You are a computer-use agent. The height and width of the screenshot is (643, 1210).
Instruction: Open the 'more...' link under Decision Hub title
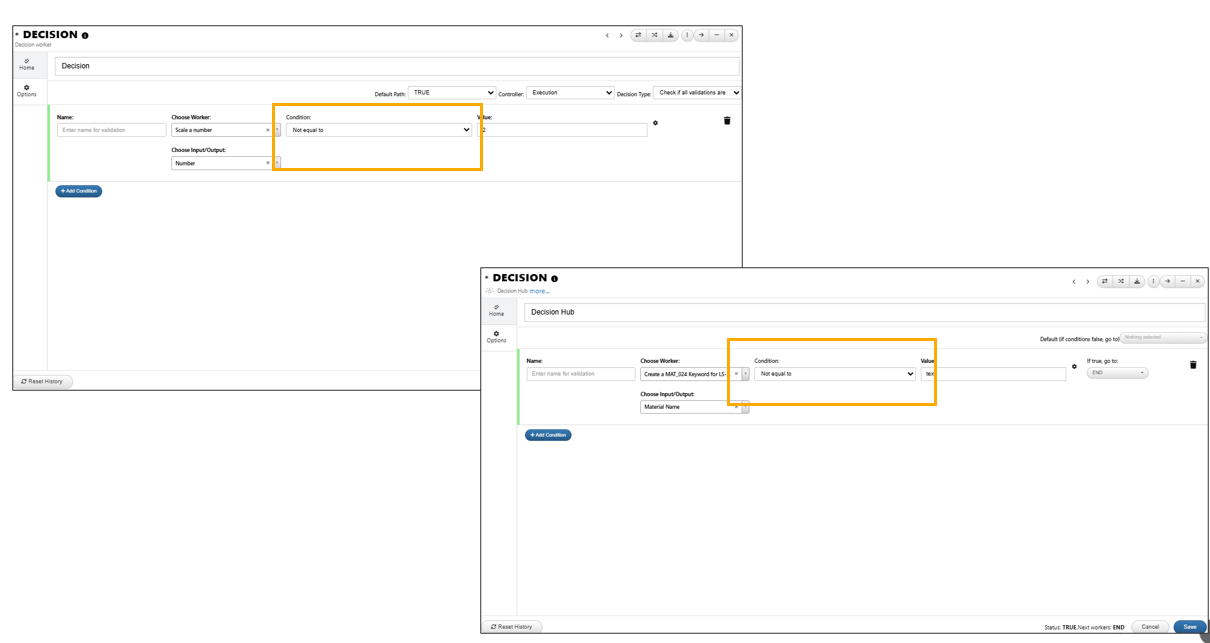pyautogui.click(x=539, y=291)
